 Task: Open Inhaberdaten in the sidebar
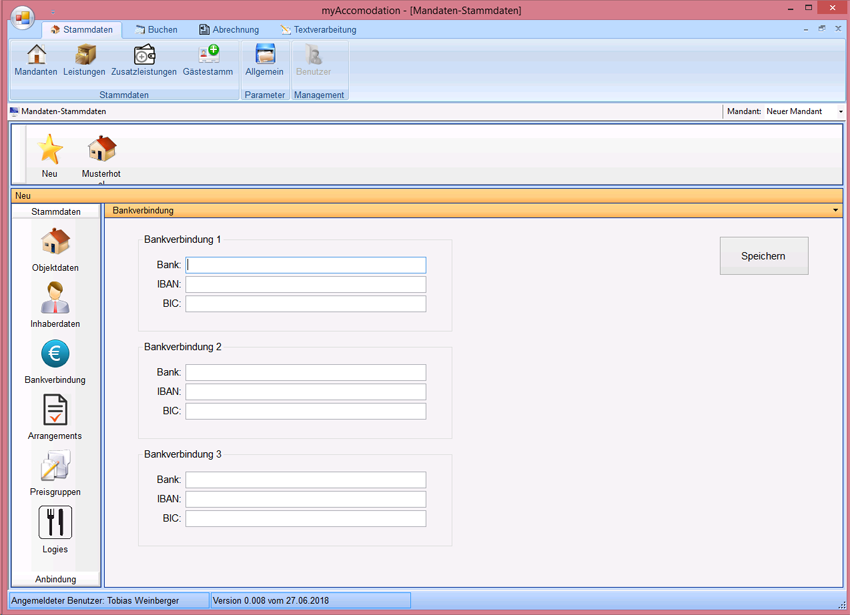point(55,304)
